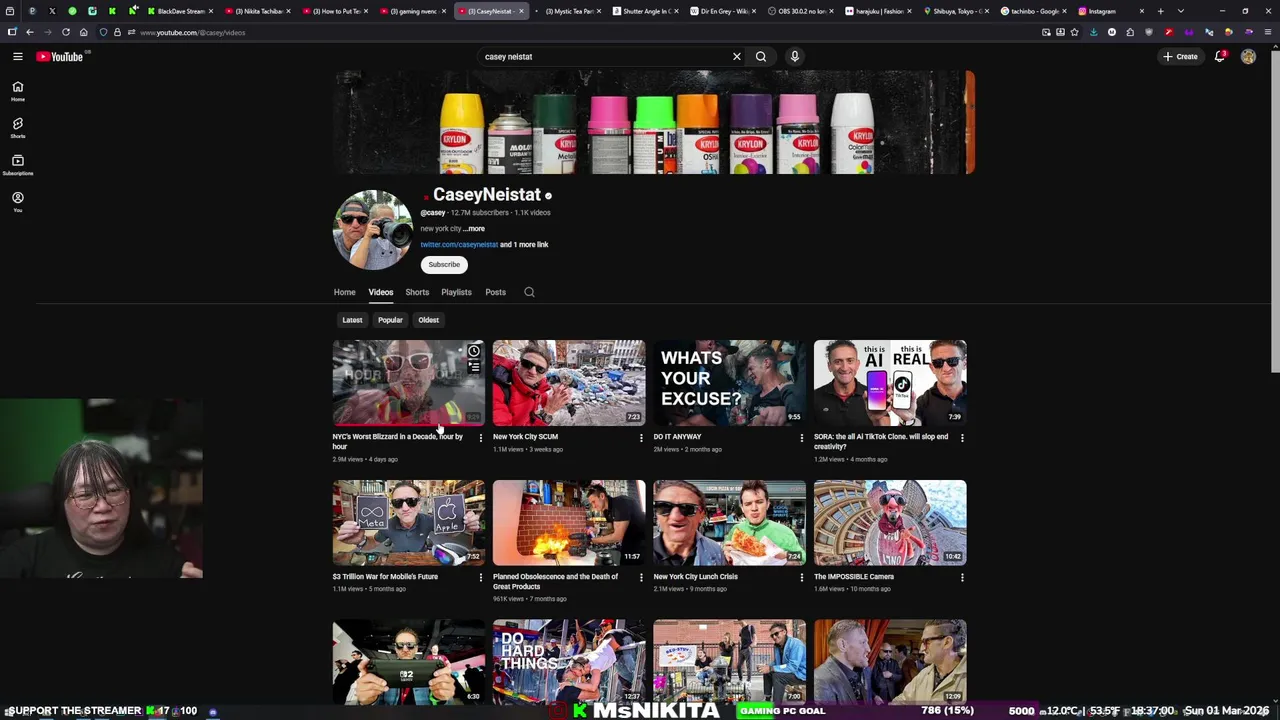Open twitter.com/caseyneistat link
Viewport: 1280px width, 720px height.
coord(459,245)
